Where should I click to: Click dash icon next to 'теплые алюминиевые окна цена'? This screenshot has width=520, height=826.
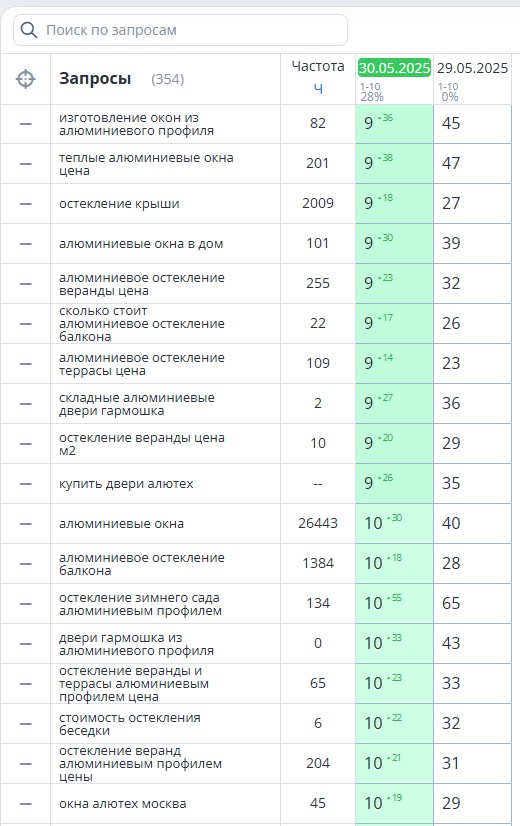[25, 164]
